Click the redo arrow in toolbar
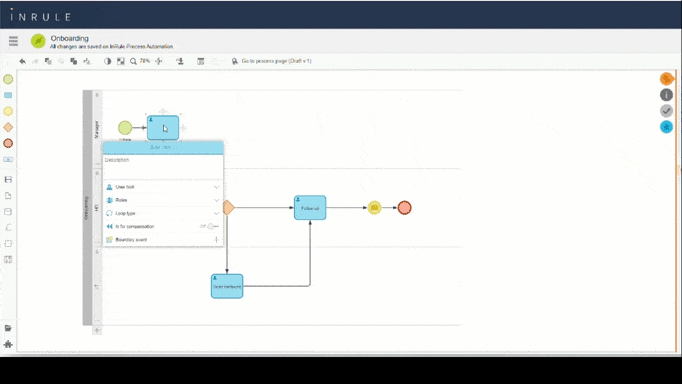Screen dimensions: 682x384 [35, 61]
